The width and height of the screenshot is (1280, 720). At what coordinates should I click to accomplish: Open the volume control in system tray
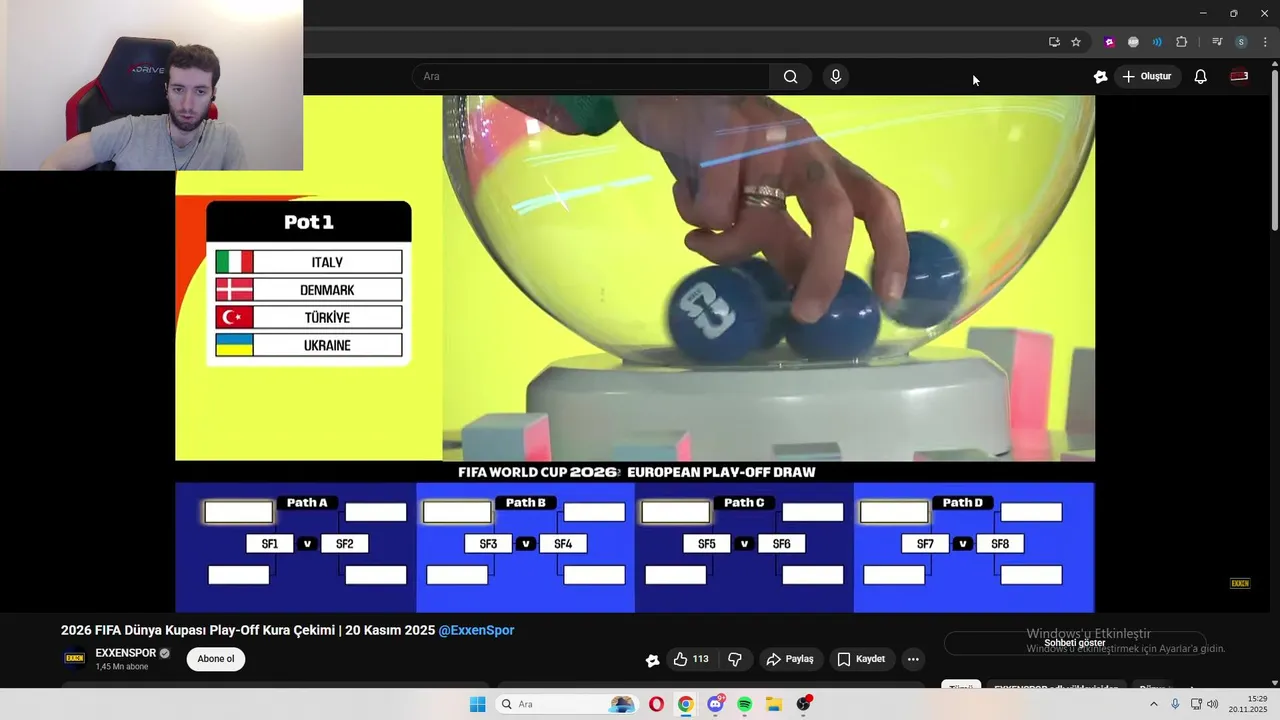point(1212,704)
